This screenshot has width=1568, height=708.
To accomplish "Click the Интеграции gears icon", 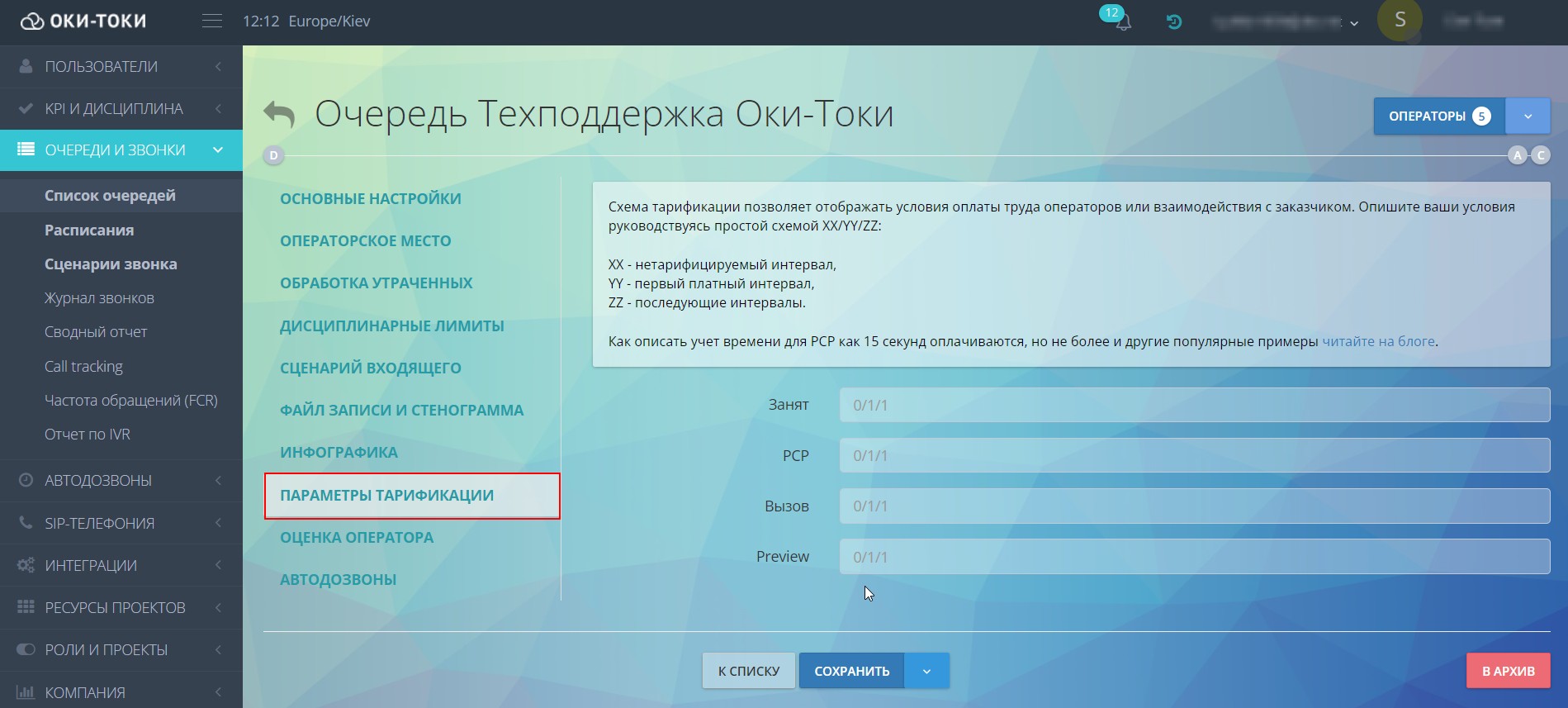I will click(x=26, y=565).
